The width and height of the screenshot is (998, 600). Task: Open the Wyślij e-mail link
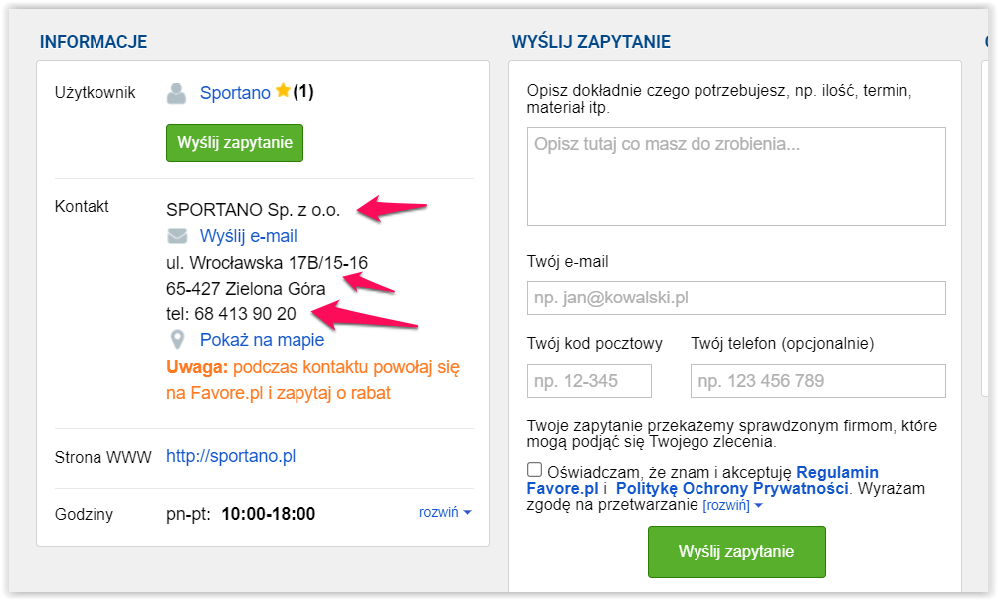click(x=249, y=236)
